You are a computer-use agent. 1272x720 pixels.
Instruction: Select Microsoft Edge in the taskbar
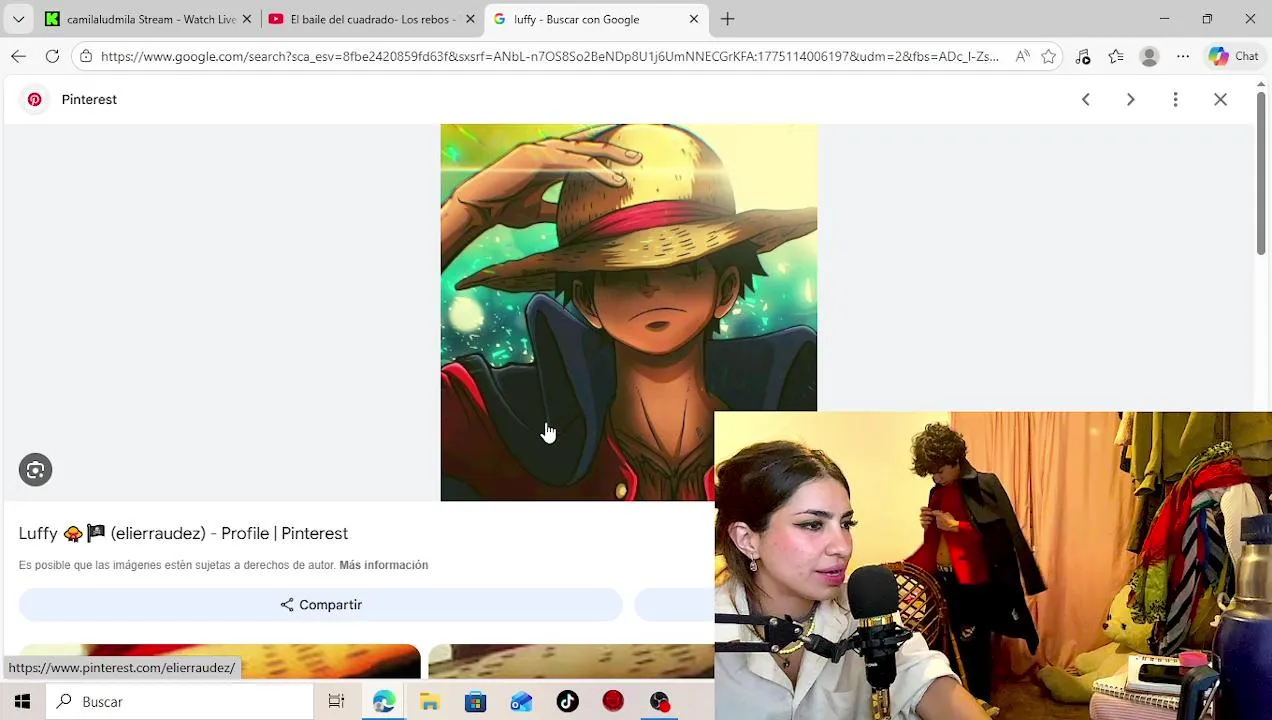(x=383, y=702)
